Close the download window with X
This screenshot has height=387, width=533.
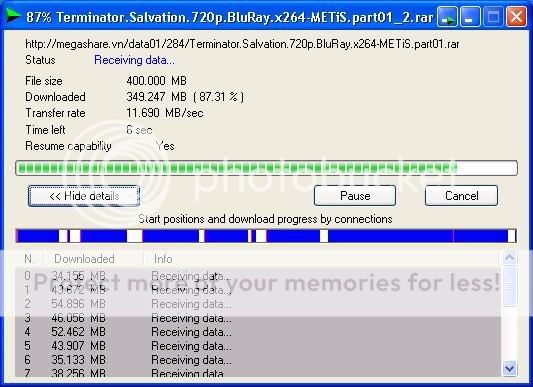[516, 17]
